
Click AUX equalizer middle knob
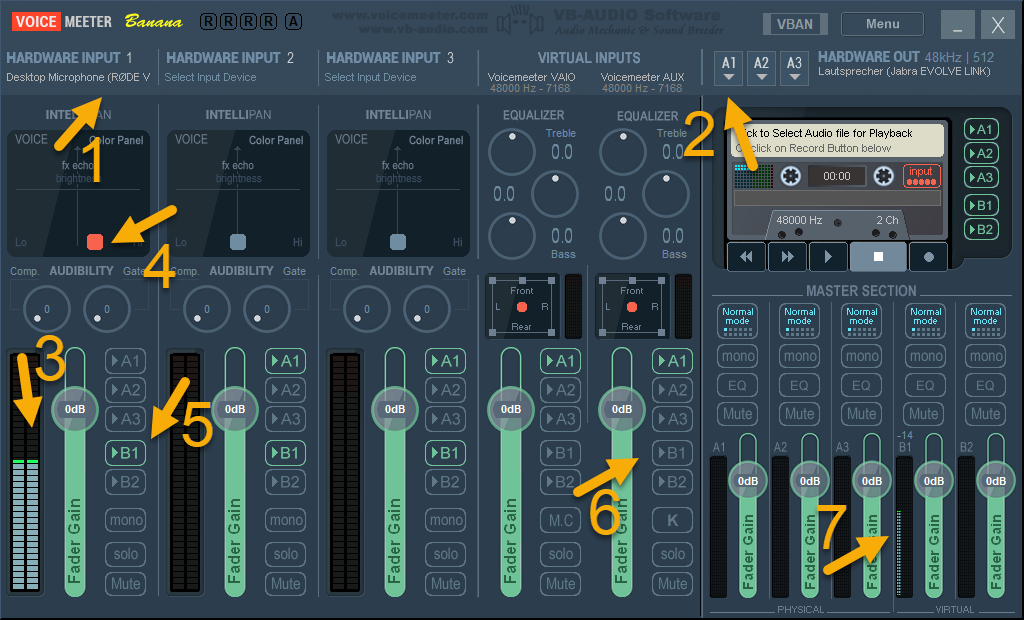[665, 193]
